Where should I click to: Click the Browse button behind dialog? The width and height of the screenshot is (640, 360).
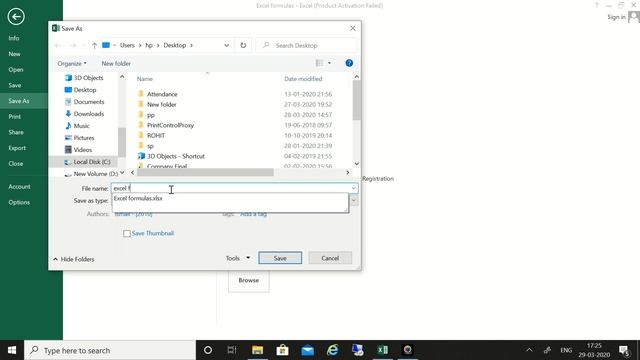249,280
